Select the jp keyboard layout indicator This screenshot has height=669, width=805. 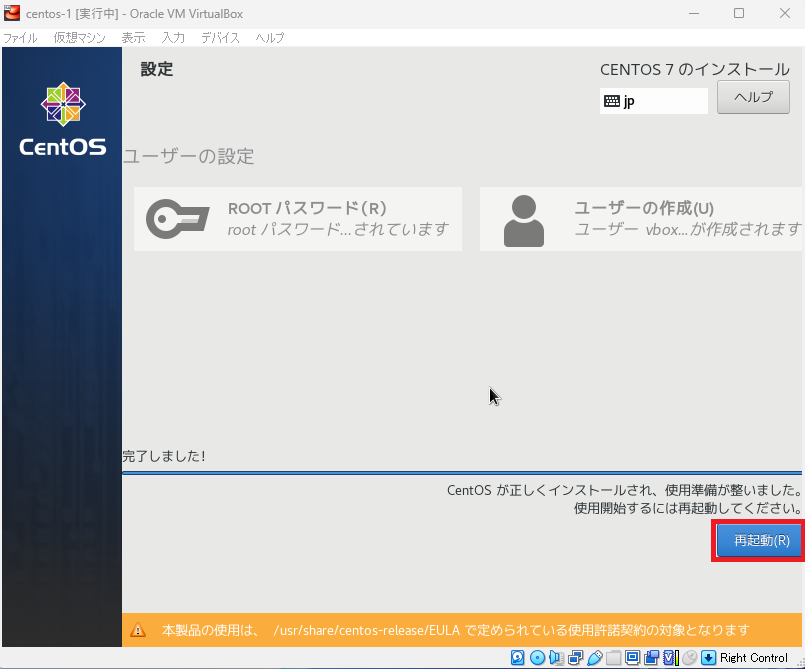654,101
